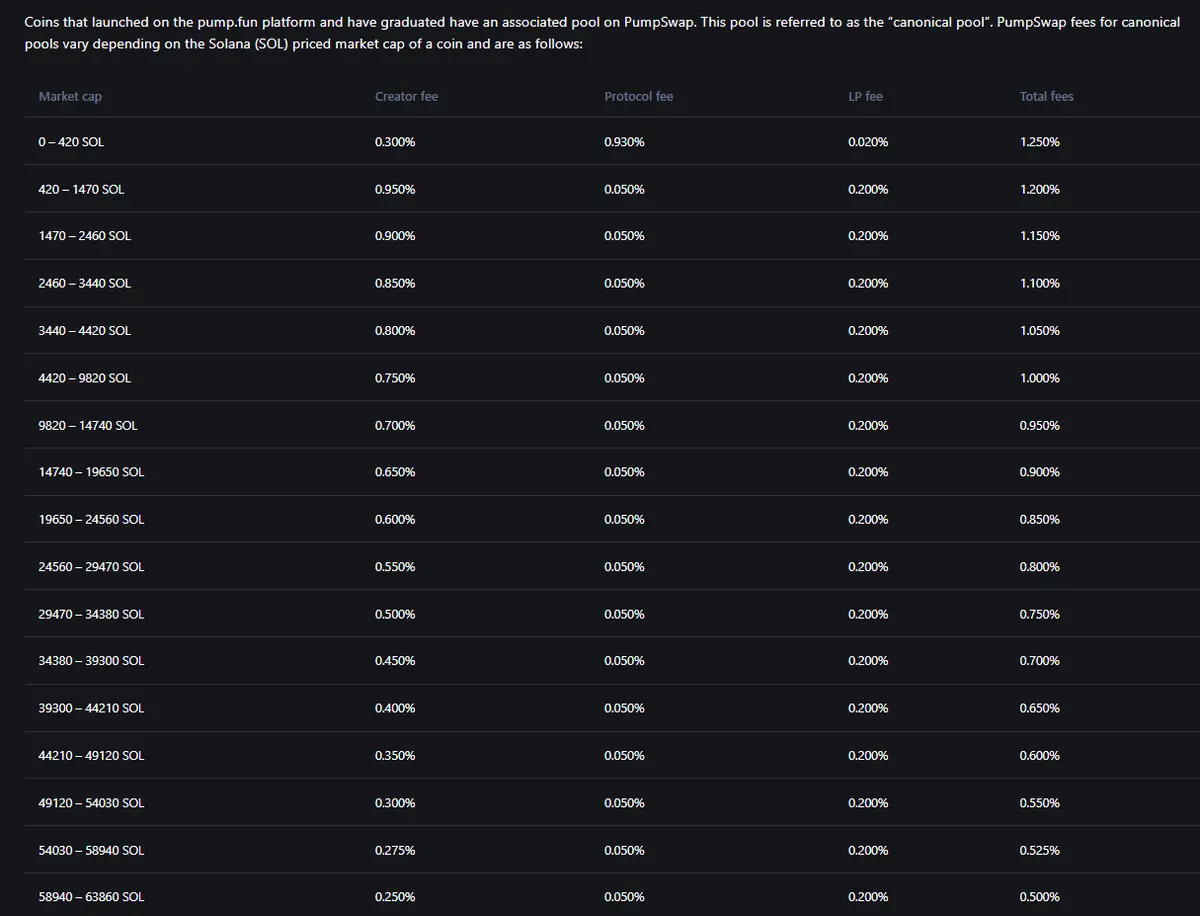Click the 0.550% creator fee value
1200x916 pixels.
(x=395, y=566)
